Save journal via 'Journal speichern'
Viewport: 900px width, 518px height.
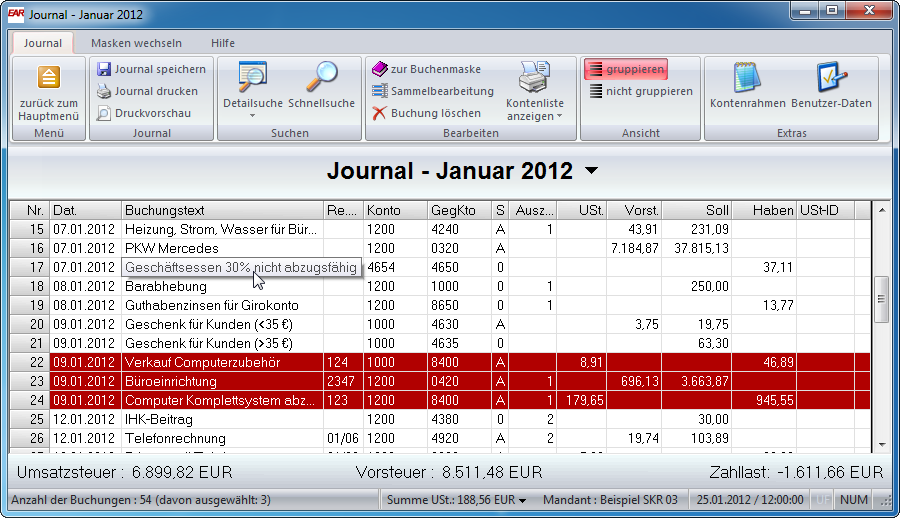point(151,69)
